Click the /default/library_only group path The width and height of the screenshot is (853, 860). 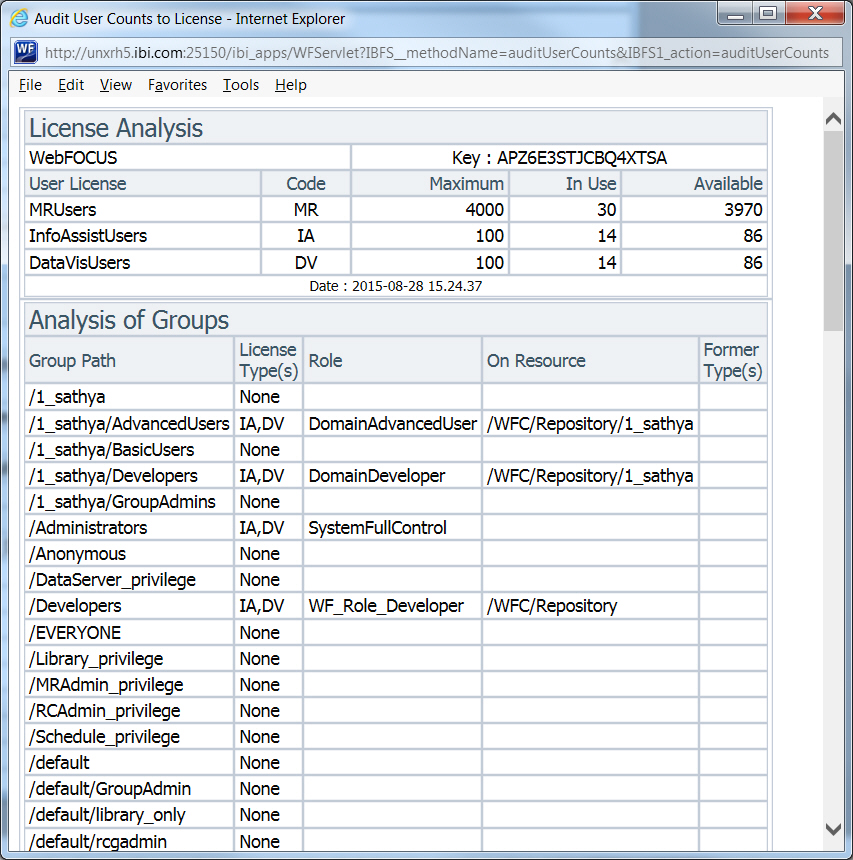[x=107, y=815]
